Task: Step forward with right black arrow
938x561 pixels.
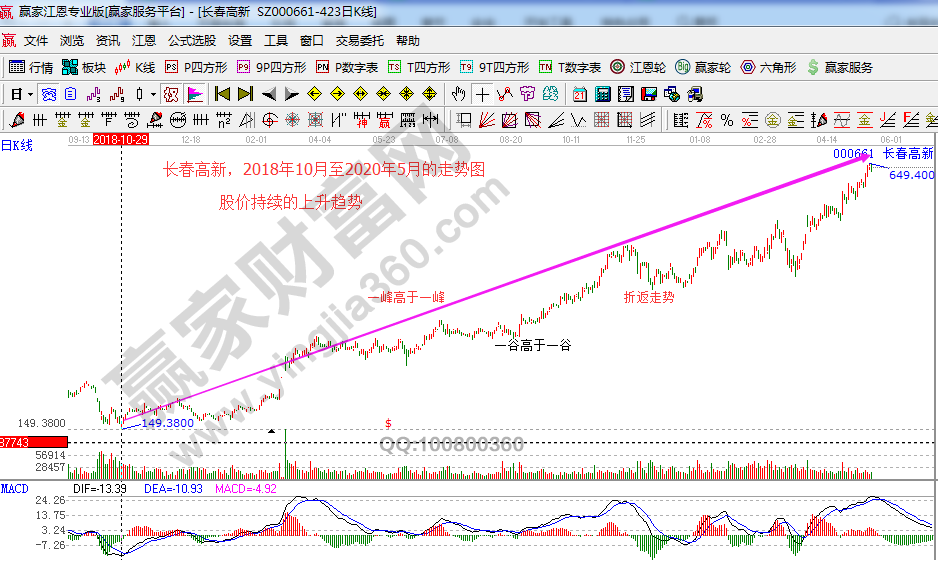Action: (291, 94)
